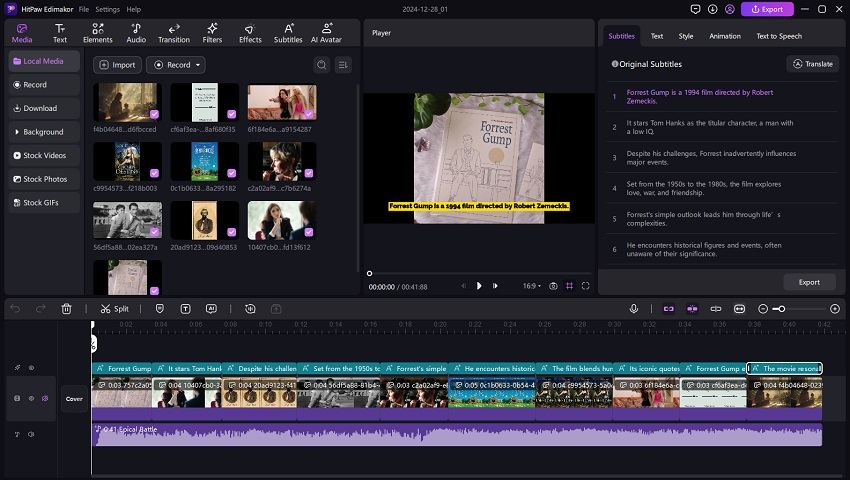Adjust the timeline zoom slider

pos(781,309)
